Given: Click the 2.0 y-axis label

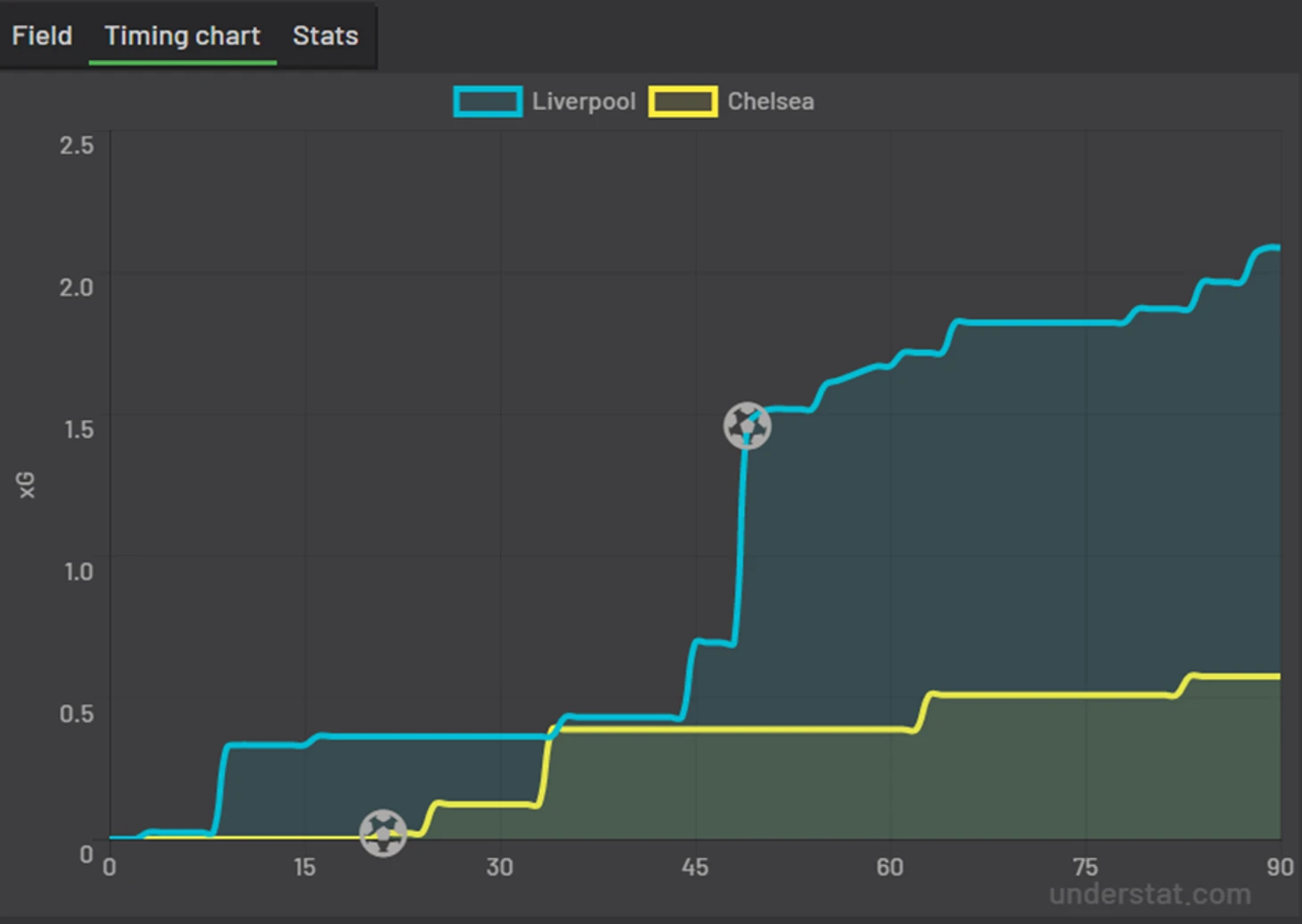Looking at the screenshot, I should [77, 287].
